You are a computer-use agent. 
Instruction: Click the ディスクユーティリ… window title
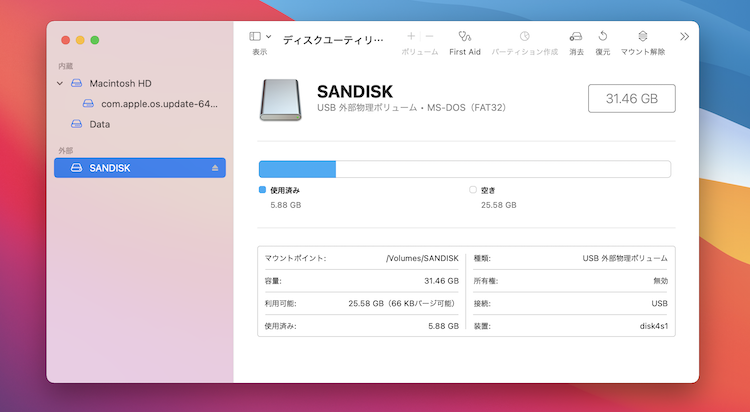pos(333,40)
